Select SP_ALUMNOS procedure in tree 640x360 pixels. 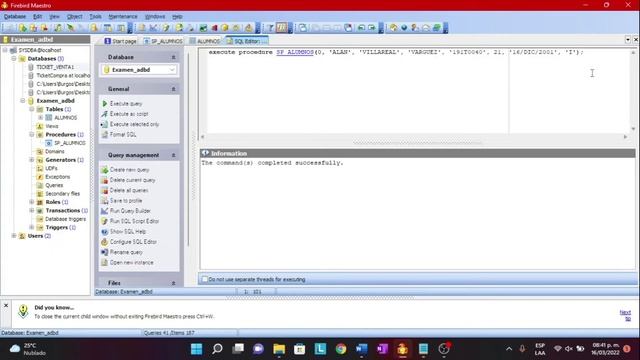pos(70,143)
